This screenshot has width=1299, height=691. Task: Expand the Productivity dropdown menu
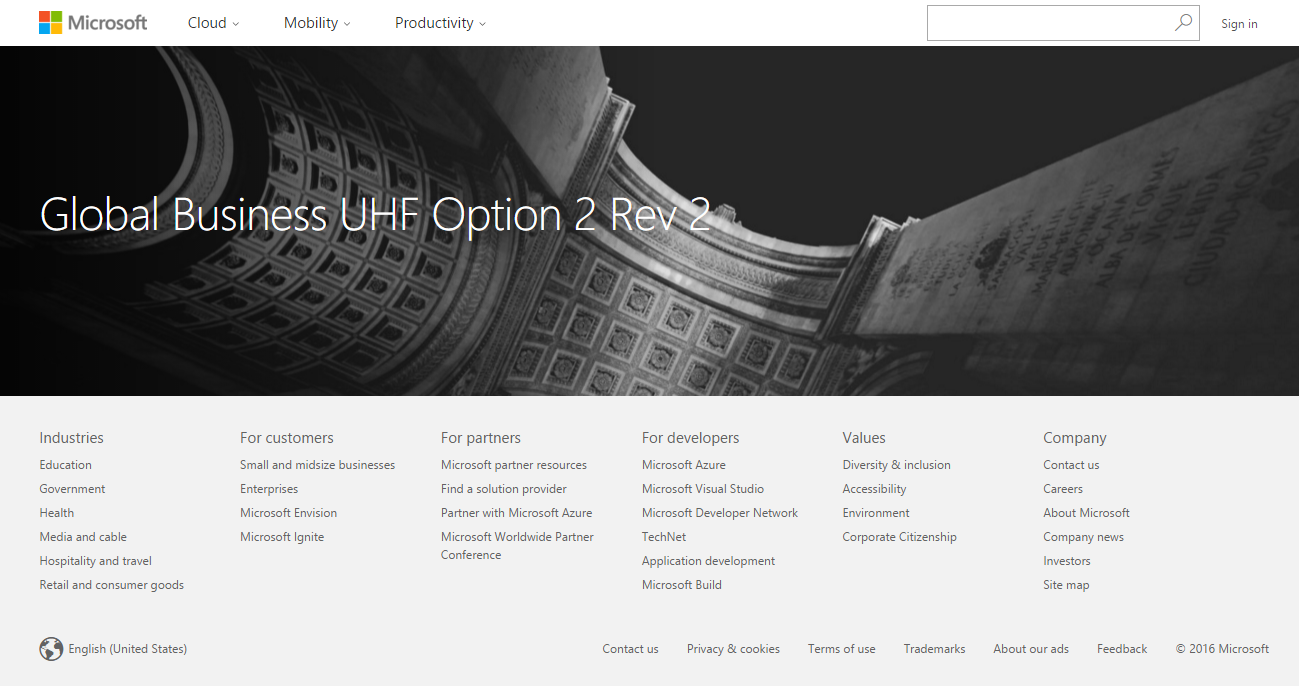tap(440, 23)
